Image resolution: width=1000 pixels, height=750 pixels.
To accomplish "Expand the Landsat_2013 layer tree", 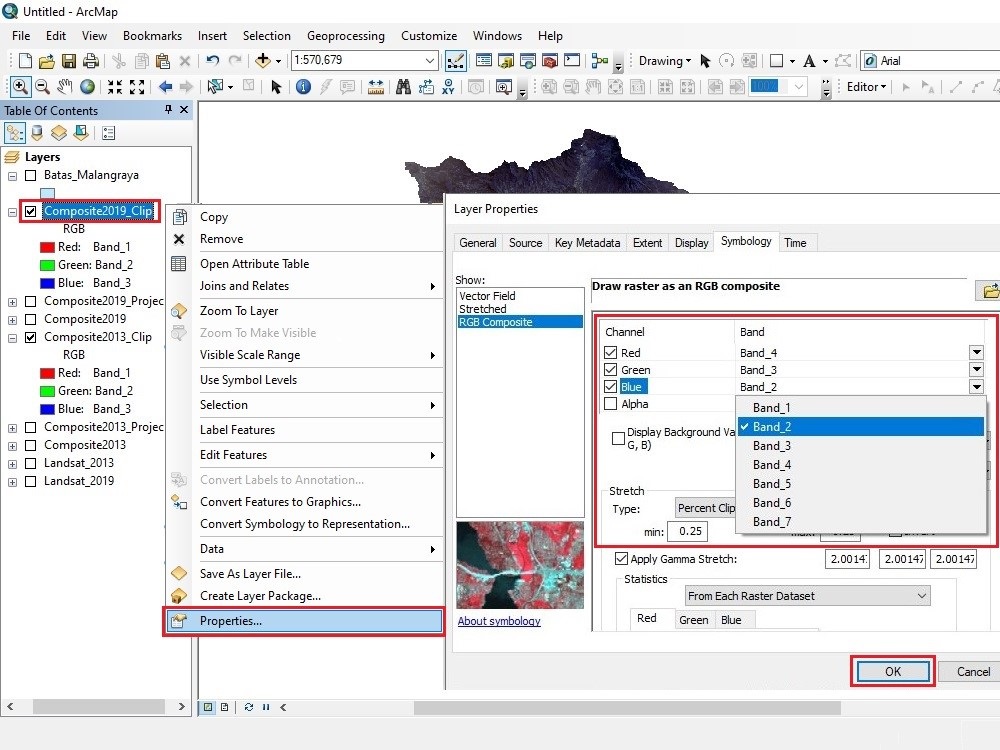I will (12, 464).
